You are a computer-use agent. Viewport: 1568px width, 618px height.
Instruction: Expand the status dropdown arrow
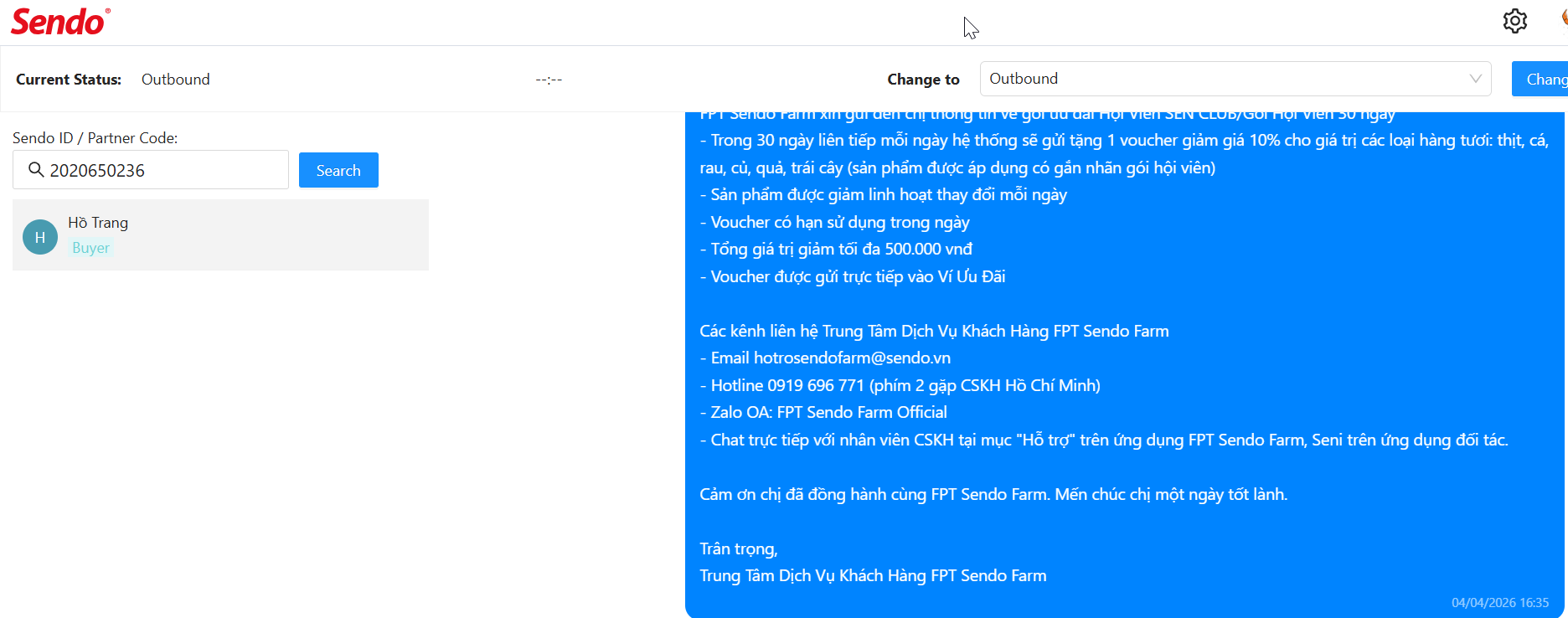tap(1476, 79)
